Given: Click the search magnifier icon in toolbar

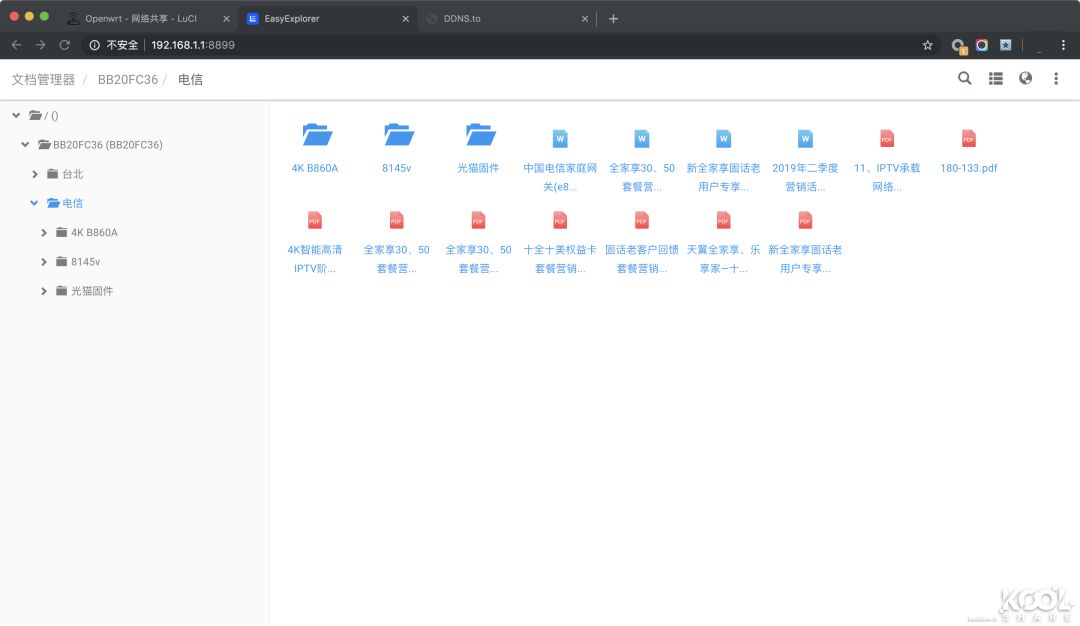Looking at the screenshot, I should pyautogui.click(x=964, y=79).
